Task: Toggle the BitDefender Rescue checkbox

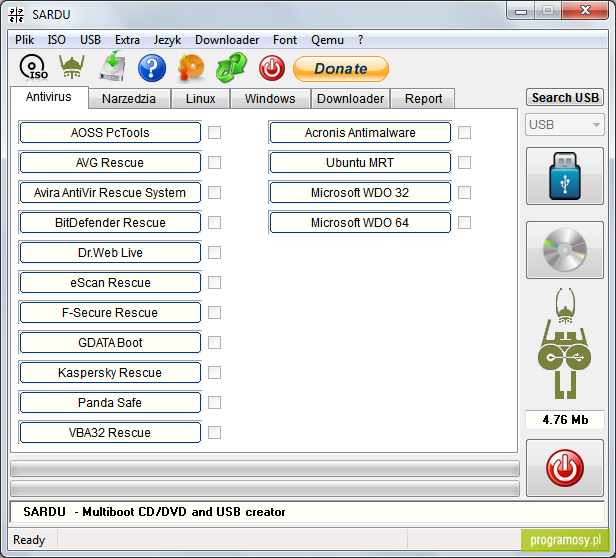Action: [x=214, y=222]
